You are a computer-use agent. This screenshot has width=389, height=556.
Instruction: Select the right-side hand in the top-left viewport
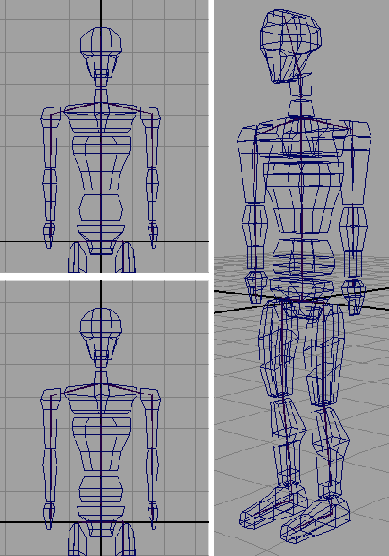(x=153, y=235)
